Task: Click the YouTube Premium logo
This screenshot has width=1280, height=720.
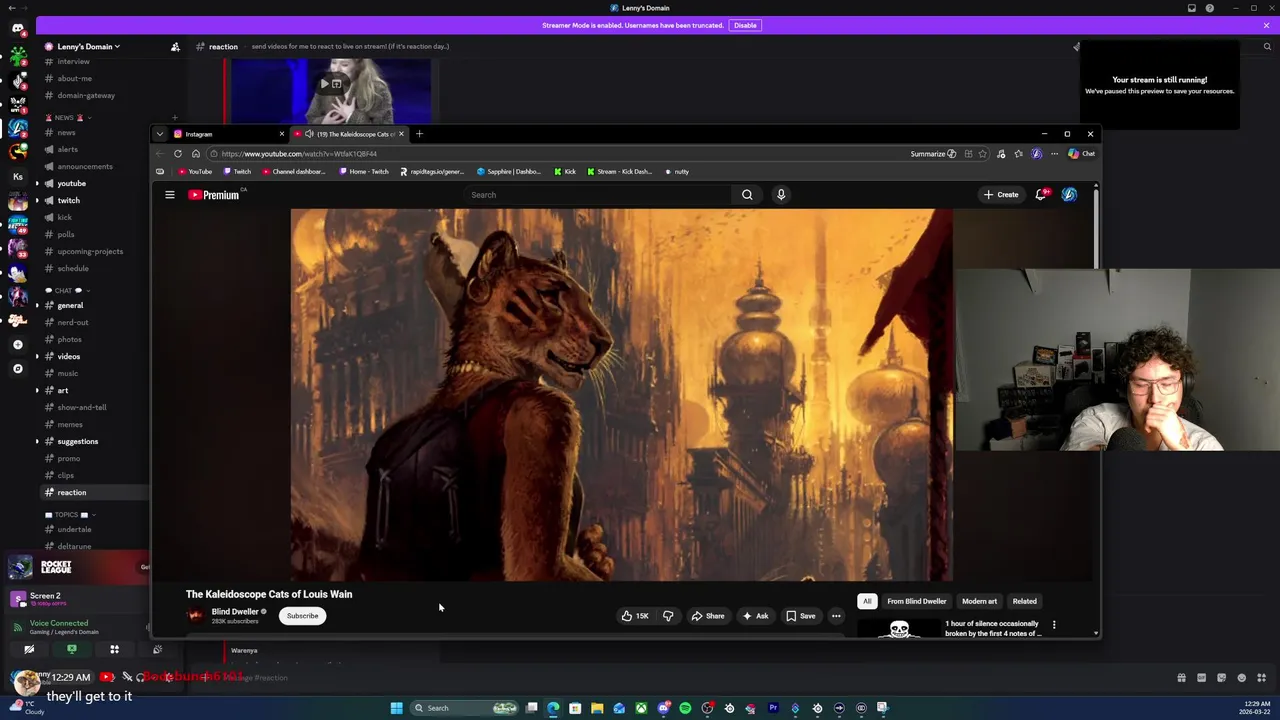Action: pyautogui.click(x=214, y=195)
